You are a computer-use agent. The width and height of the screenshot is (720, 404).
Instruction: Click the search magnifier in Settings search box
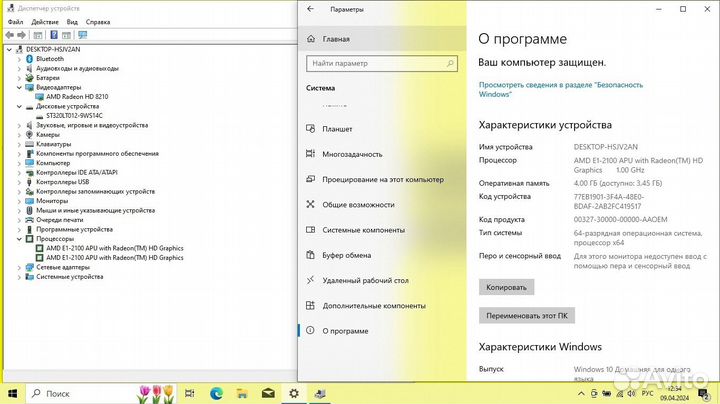450,63
